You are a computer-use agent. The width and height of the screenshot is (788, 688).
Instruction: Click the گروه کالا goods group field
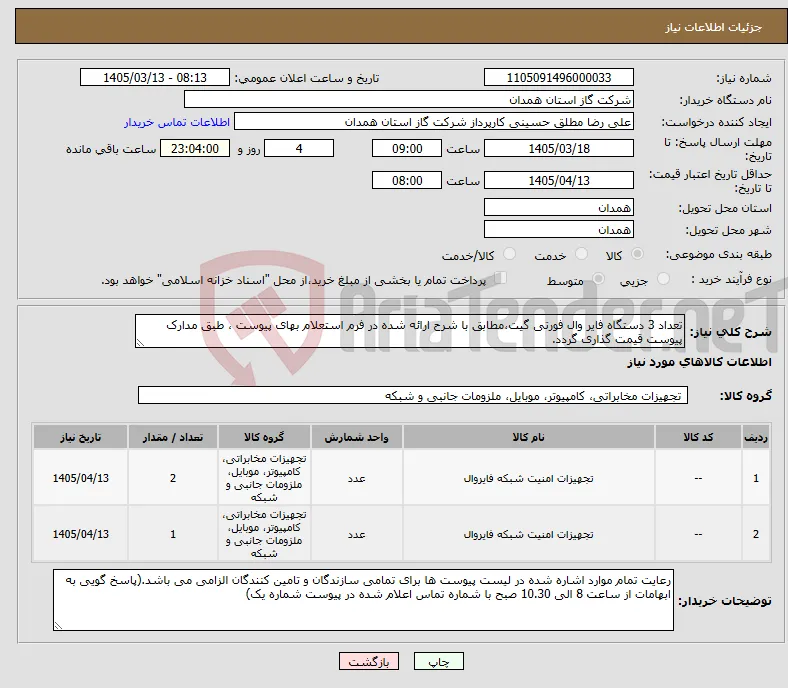[413, 396]
